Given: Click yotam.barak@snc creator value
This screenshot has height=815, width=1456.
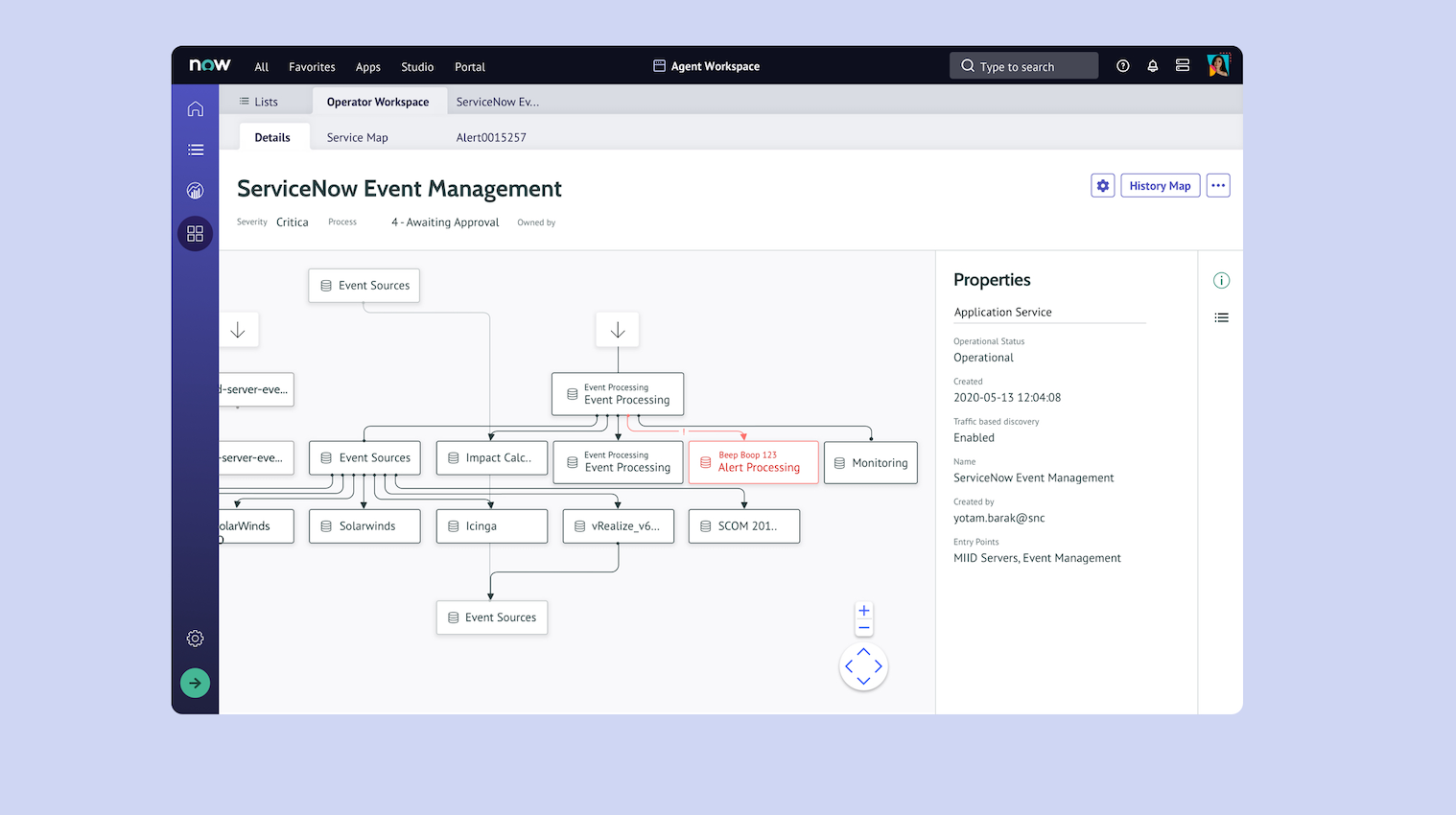Looking at the screenshot, I should (999, 518).
